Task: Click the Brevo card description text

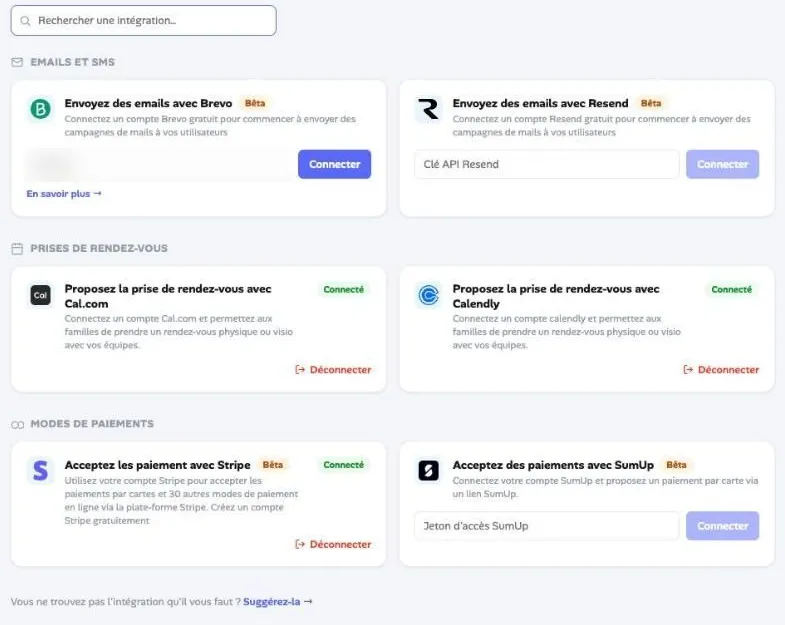Action: 210,126
